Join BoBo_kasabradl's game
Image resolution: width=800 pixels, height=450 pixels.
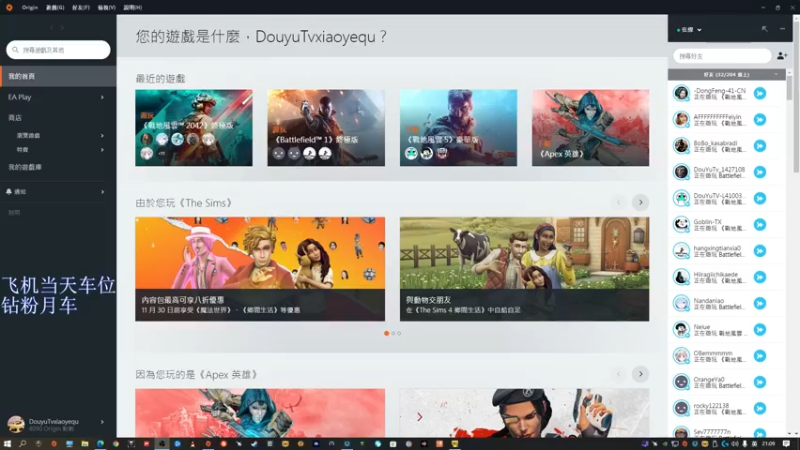[760, 146]
